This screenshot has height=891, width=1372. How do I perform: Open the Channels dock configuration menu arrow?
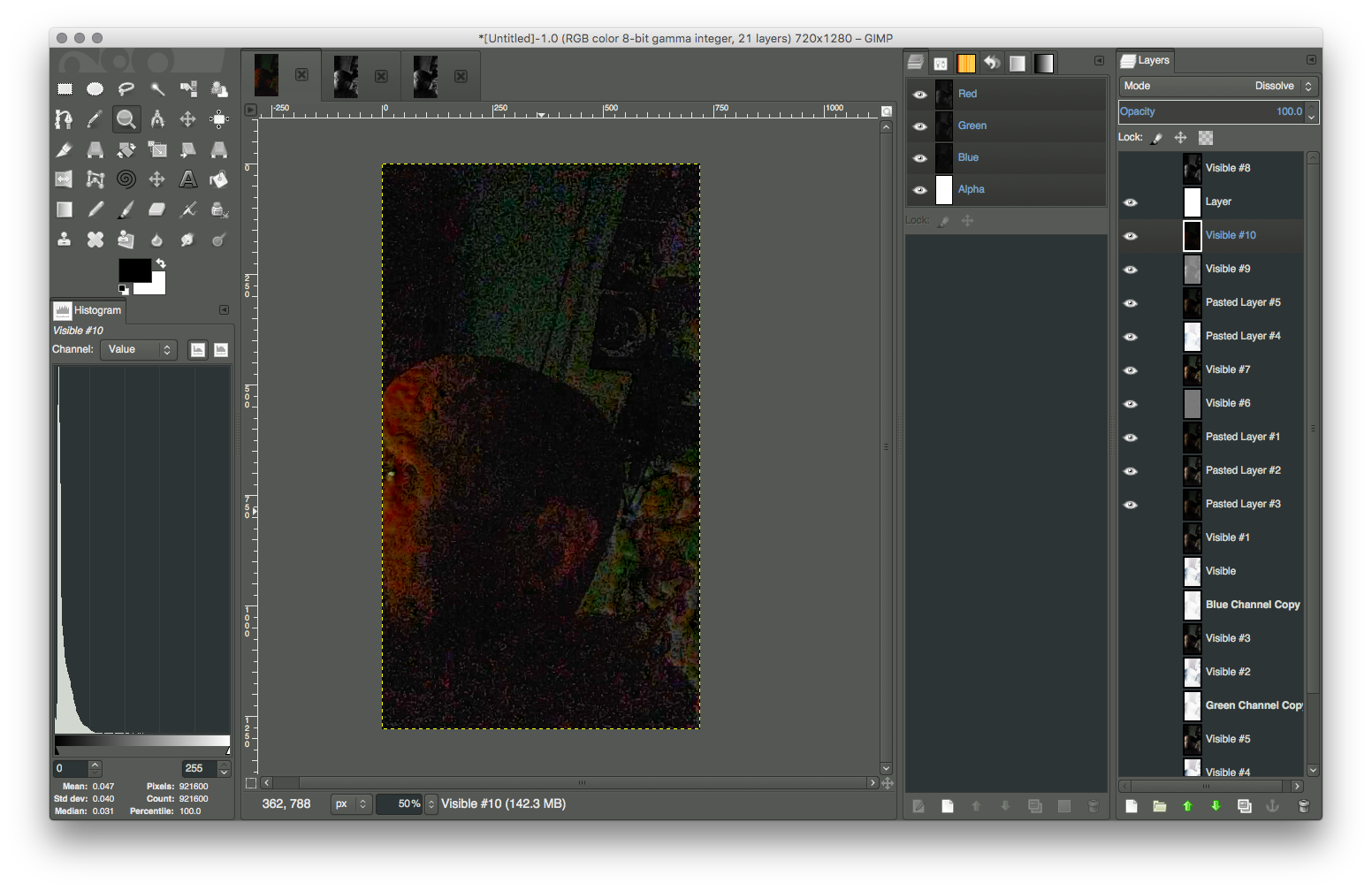[x=1099, y=61]
